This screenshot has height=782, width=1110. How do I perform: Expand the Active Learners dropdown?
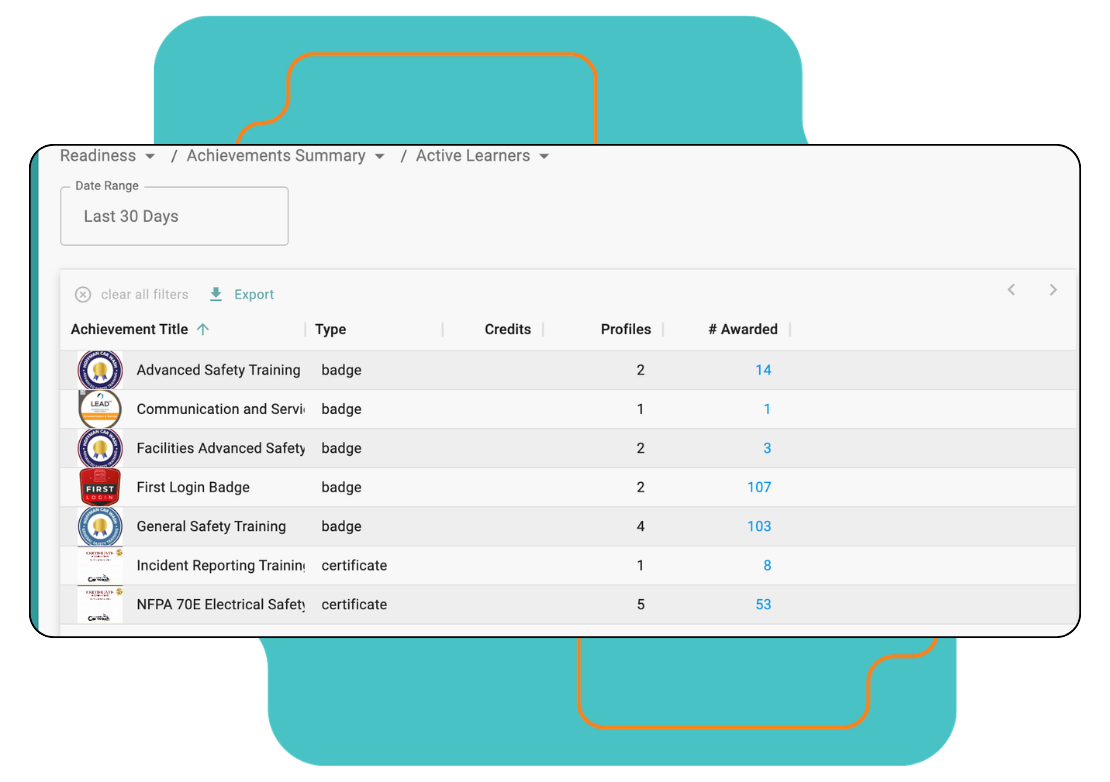[544, 157]
